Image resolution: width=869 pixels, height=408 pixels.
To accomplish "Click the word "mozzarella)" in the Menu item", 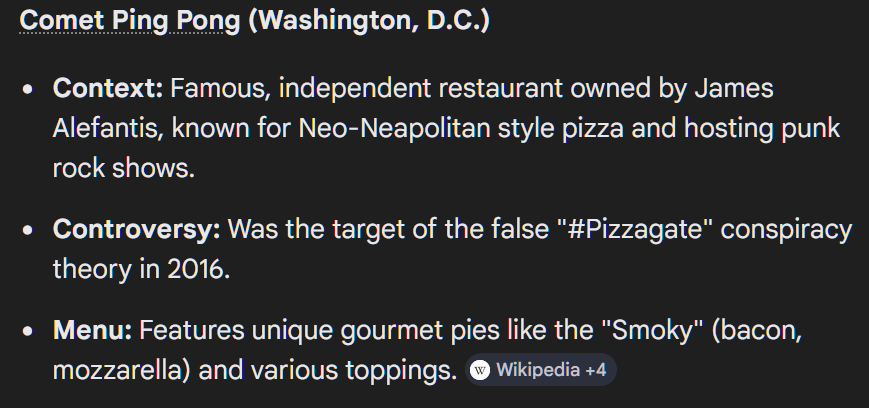I will click(x=121, y=370).
